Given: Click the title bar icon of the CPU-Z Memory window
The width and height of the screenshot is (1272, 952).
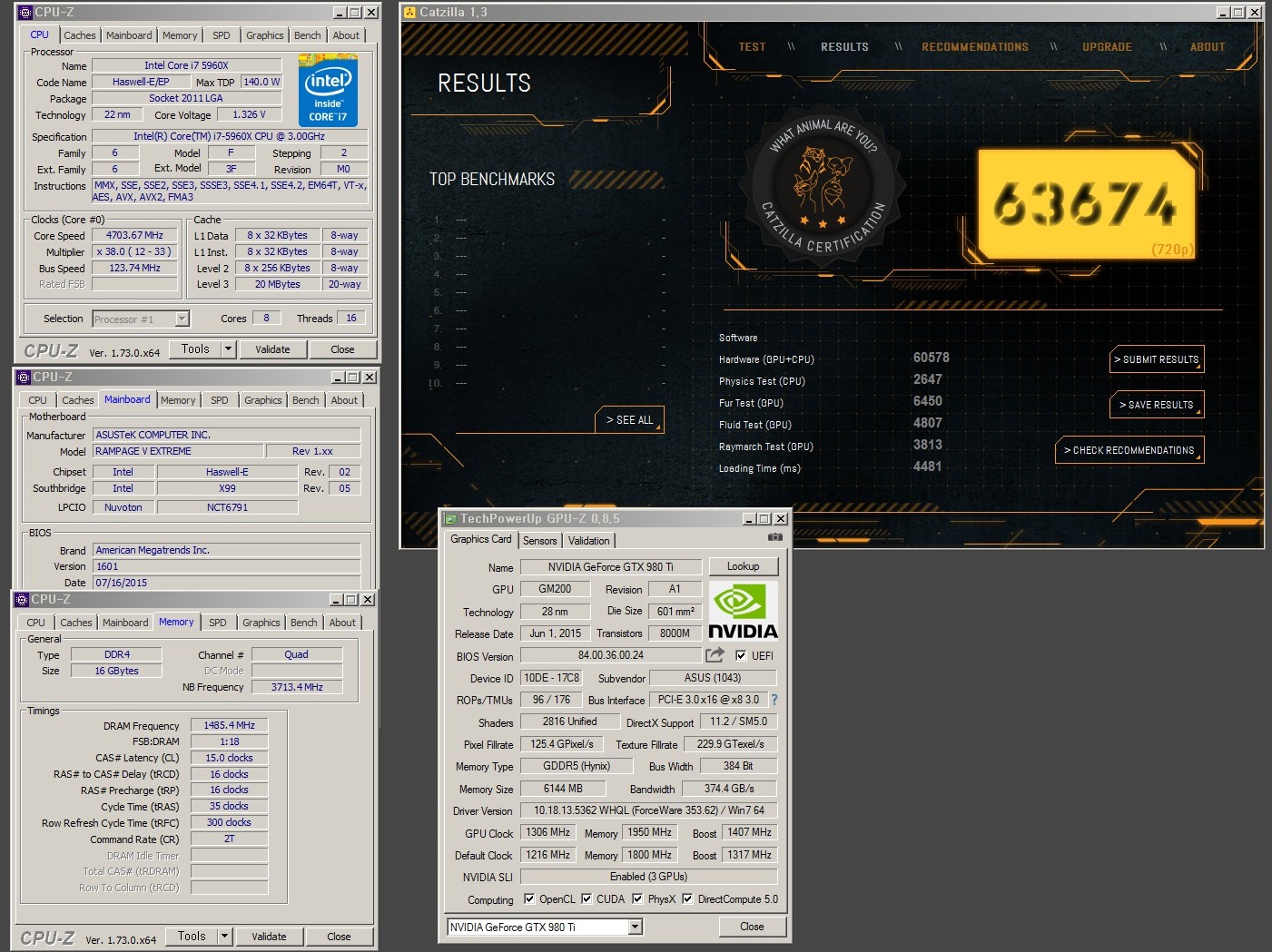Looking at the screenshot, I should [x=22, y=599].
